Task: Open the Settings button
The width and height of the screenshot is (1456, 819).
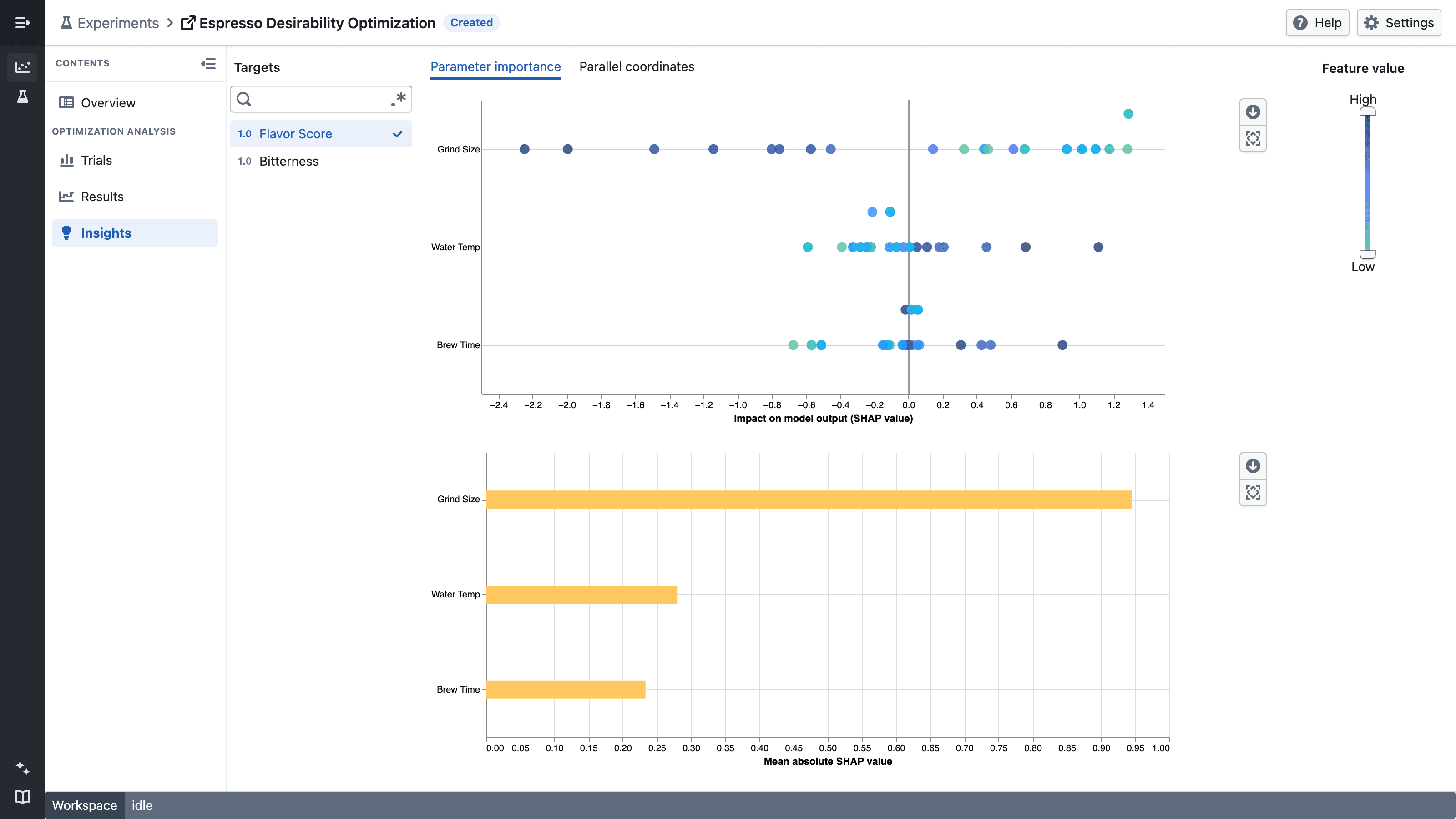Action: pyautogui.click(x=1398, y=23)
